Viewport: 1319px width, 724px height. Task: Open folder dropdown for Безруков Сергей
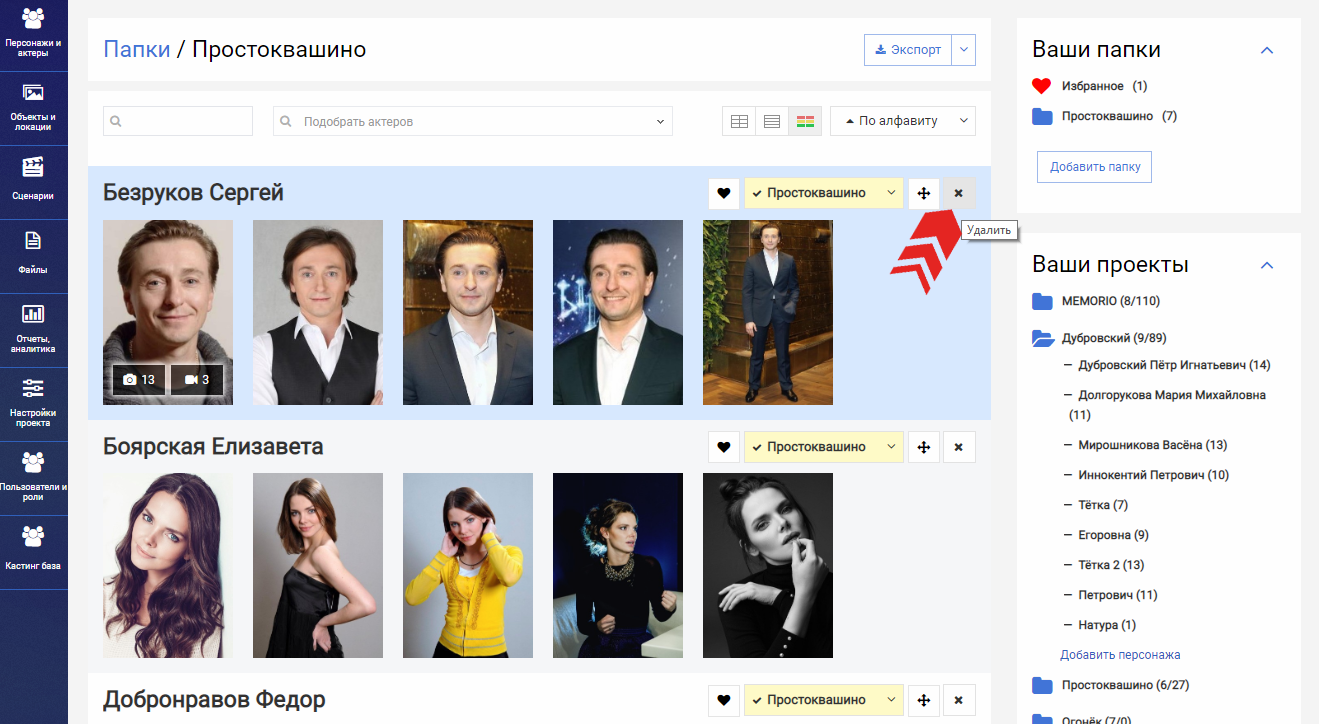coord(824,193)
